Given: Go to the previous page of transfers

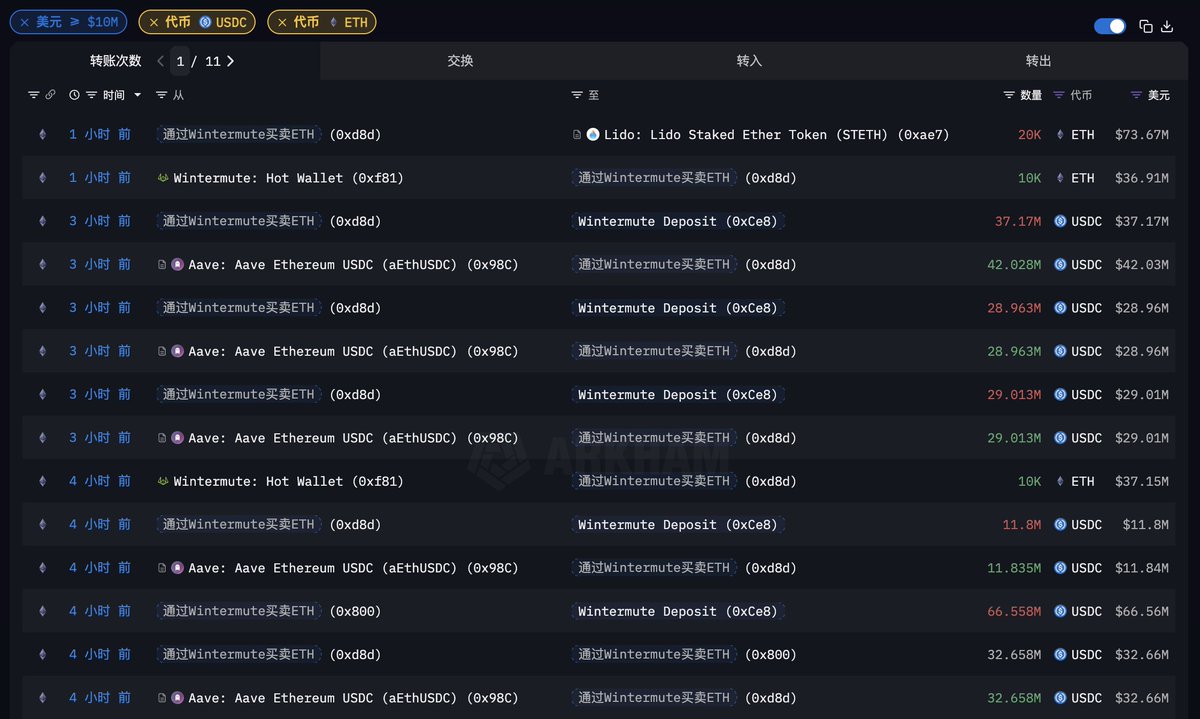Looking at the screenshot, I should [160, 61].
